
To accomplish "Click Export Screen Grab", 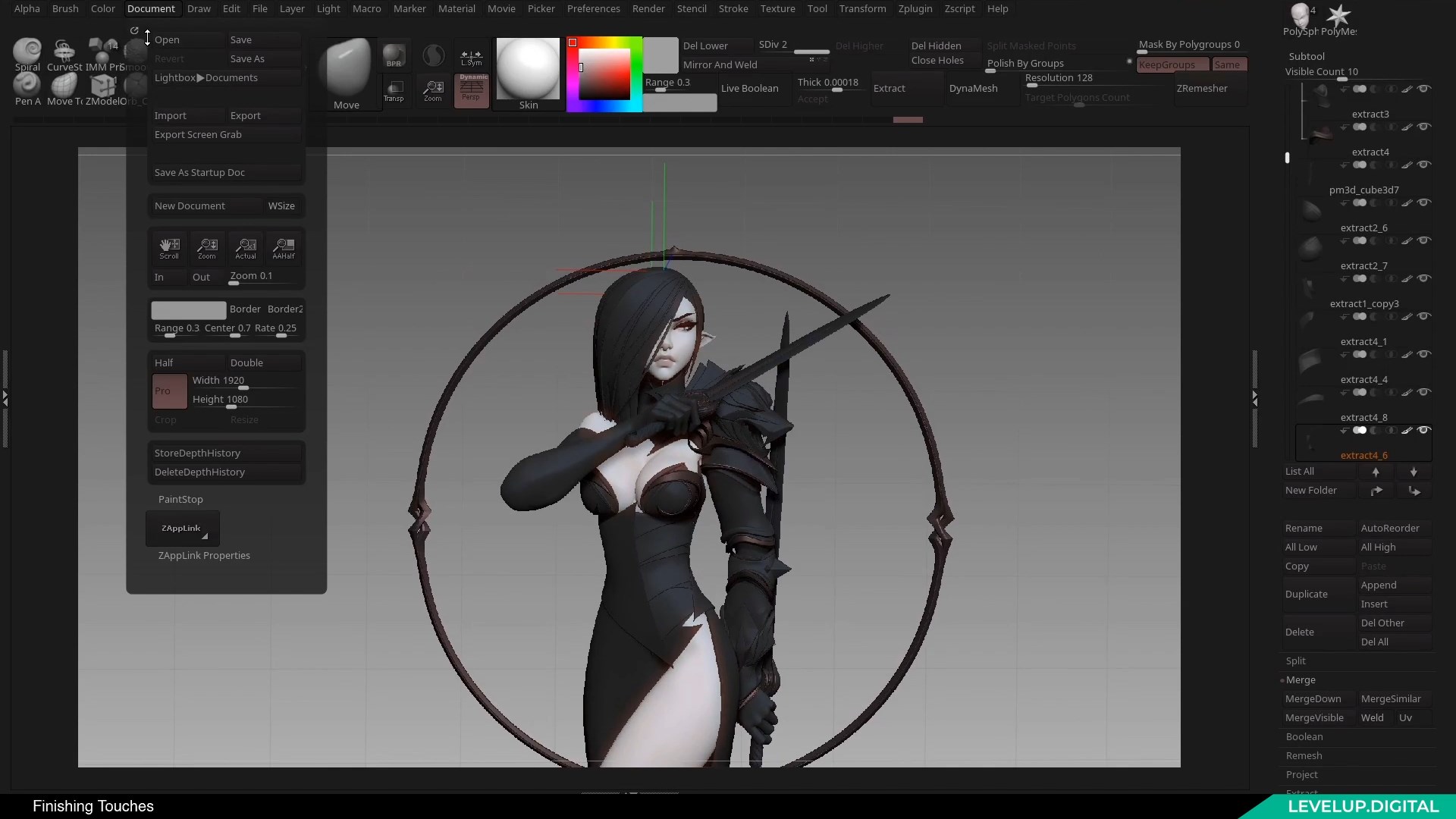I will (x=198, y=134).
